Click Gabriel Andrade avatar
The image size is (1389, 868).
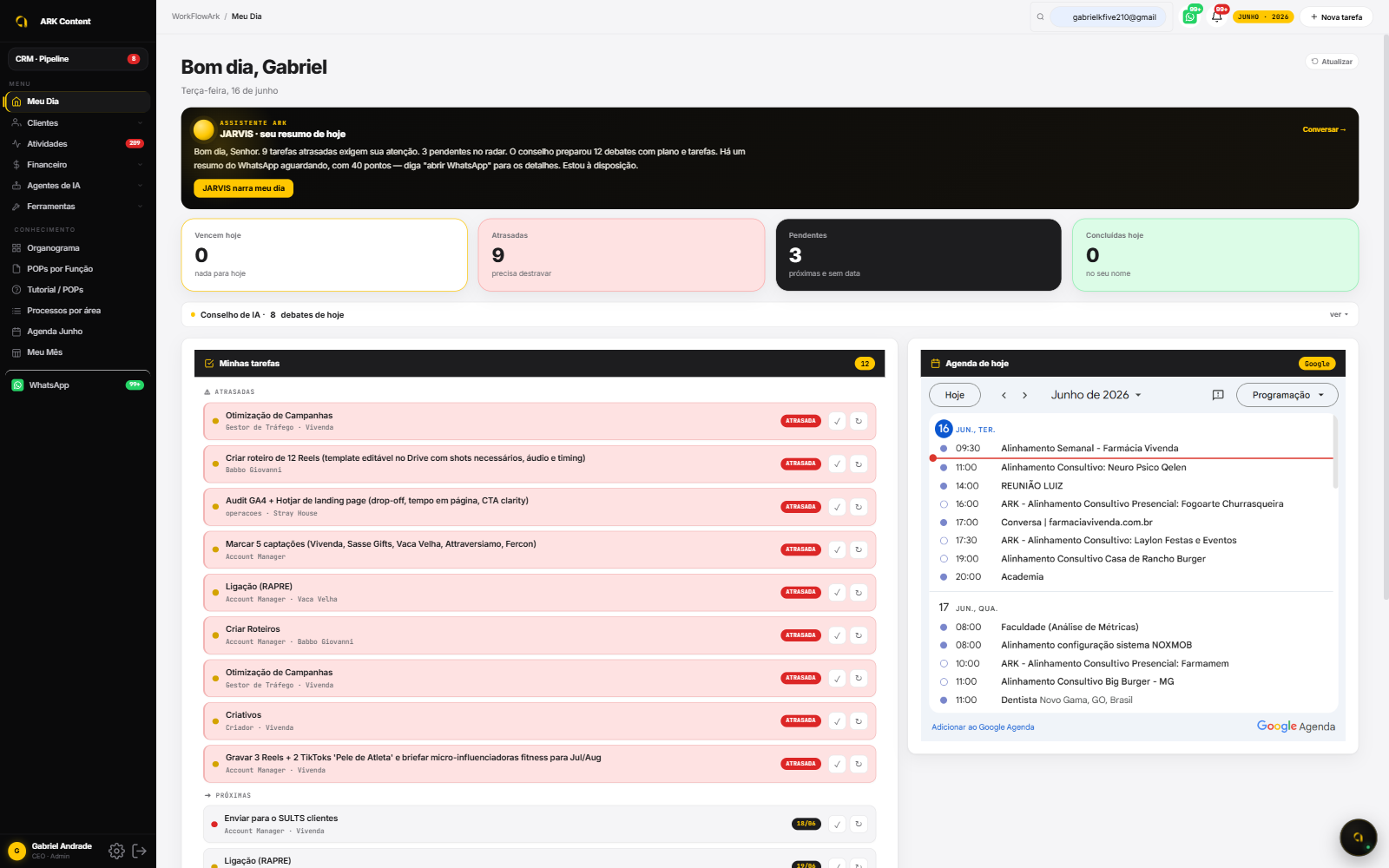tap(16, 852)
